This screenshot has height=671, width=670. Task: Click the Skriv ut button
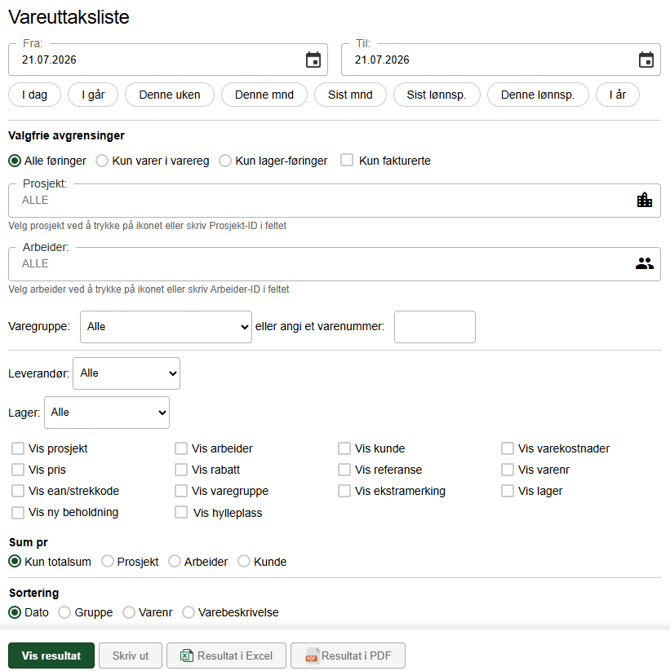click(x=130, y=656)
